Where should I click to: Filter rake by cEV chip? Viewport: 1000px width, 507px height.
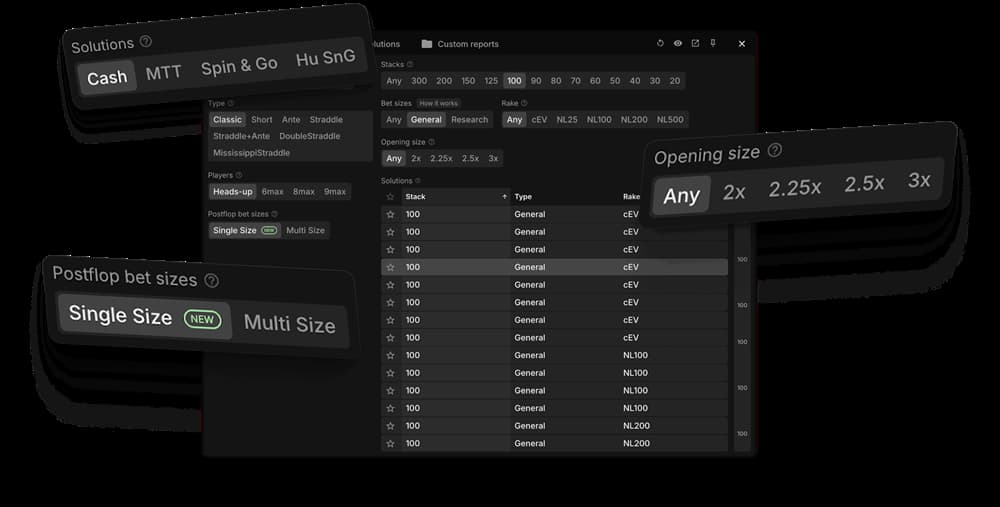point(540,119)
